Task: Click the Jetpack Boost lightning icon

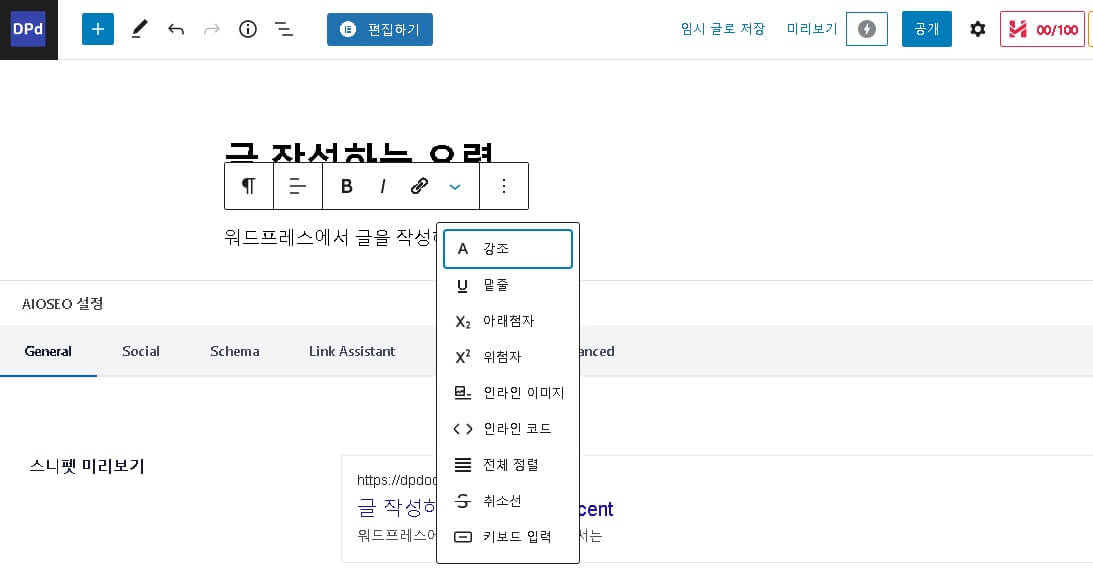Action: coord(866,29)
